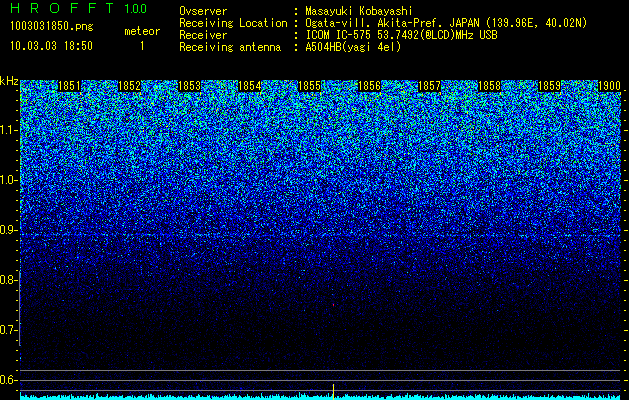Viewport: 629px width, 400px height.
Task: Click the 1859 time marker
Action: (x=549, y=86)
